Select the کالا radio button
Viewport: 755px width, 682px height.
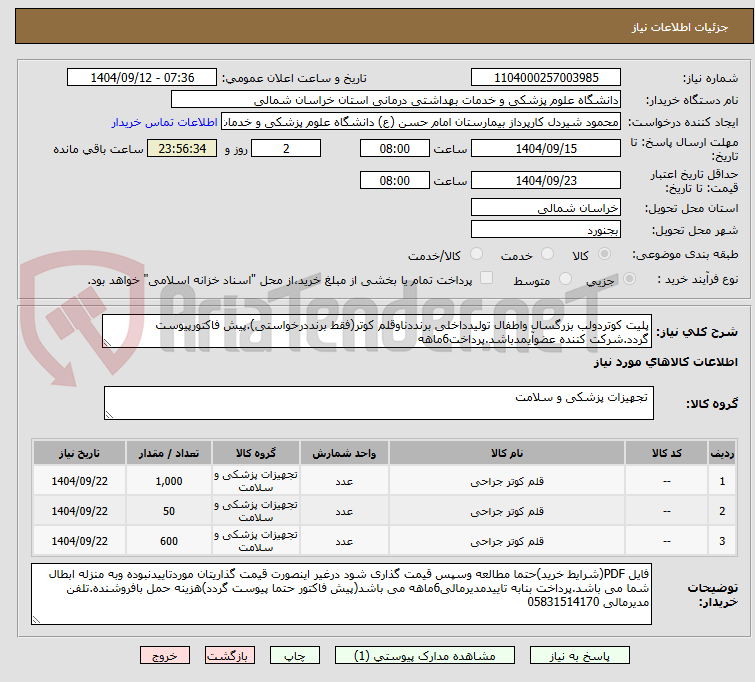coord(604,254)
